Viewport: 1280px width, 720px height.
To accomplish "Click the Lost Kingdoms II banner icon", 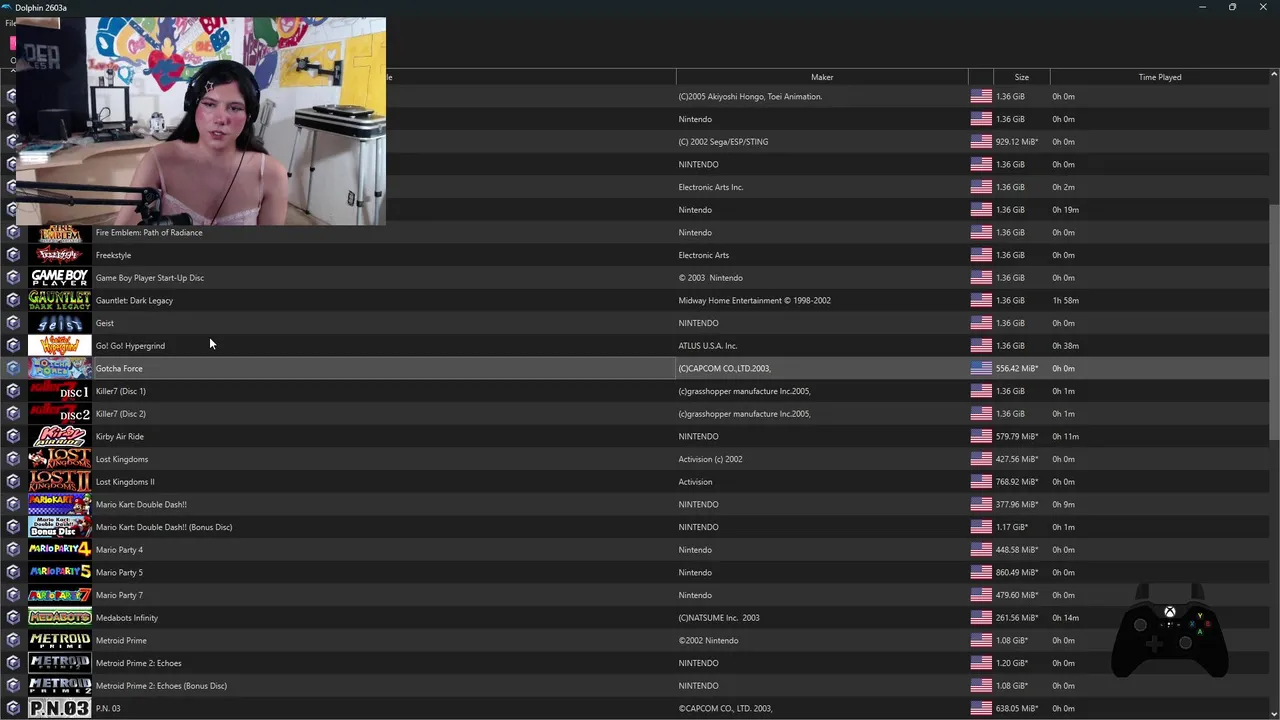I will click(x=59, y=482).
